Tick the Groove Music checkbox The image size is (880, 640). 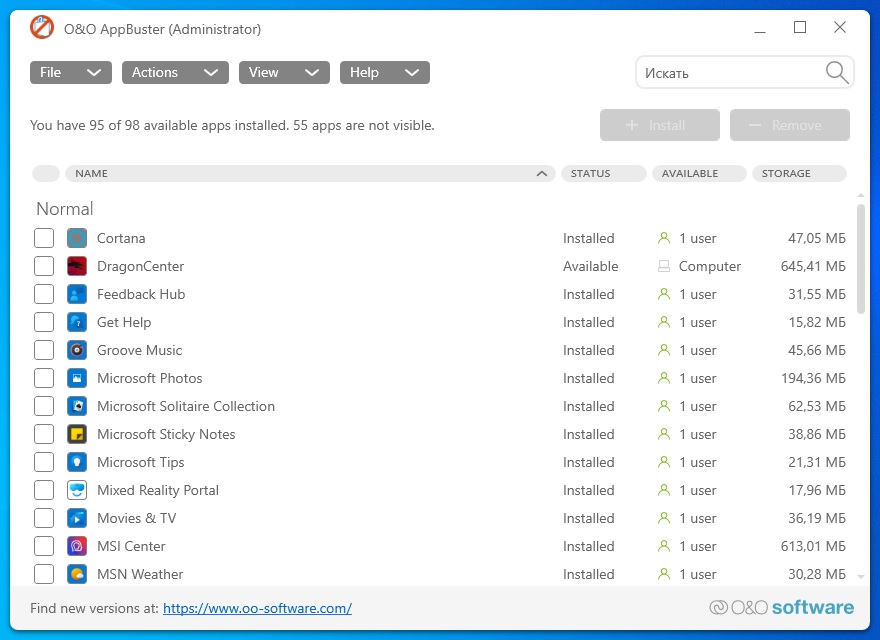coord(44,350)
